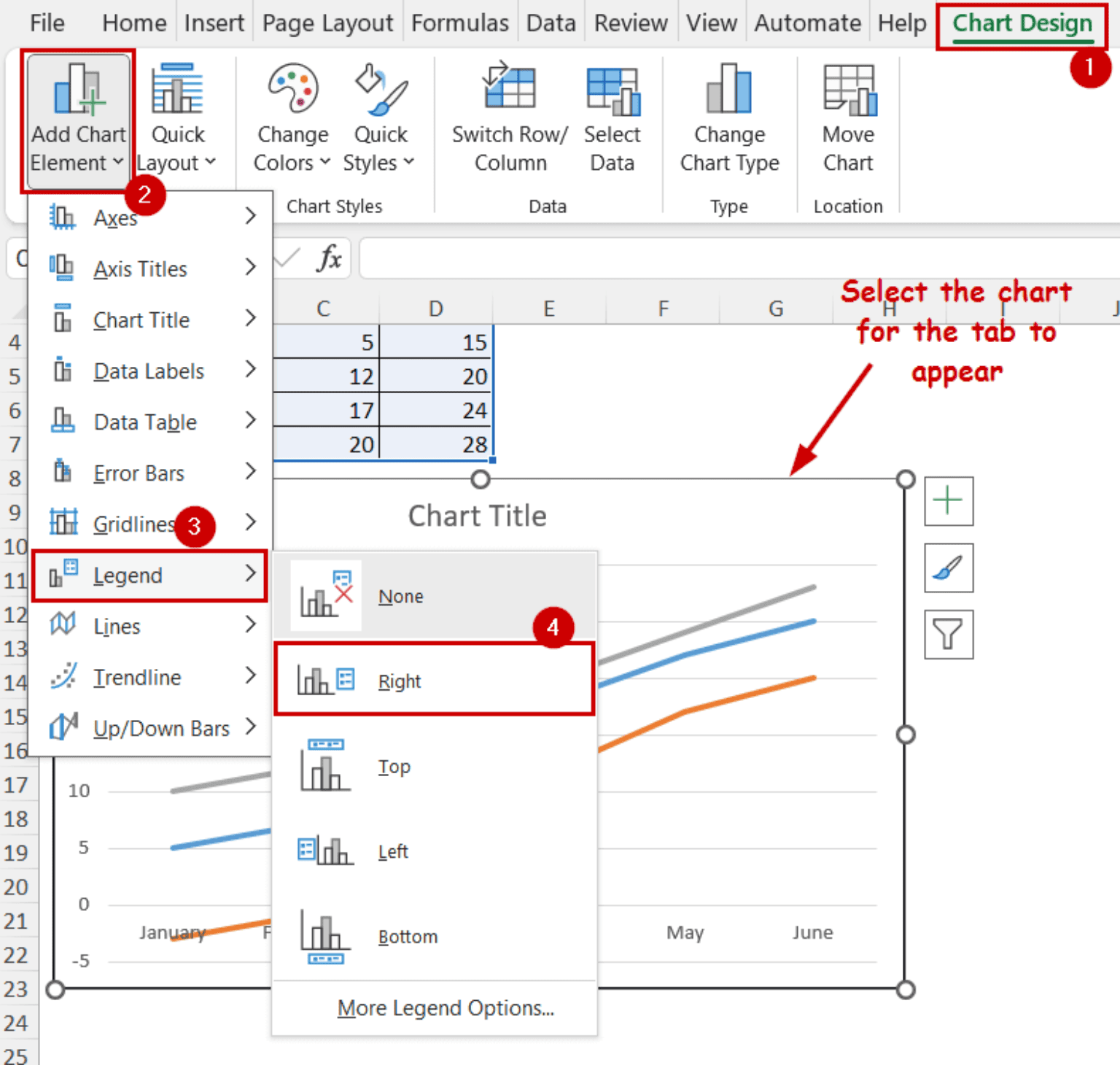Click the Insert Function fx icon
The height and width of the screenshot is (1065, 1120).
point(330,258)
